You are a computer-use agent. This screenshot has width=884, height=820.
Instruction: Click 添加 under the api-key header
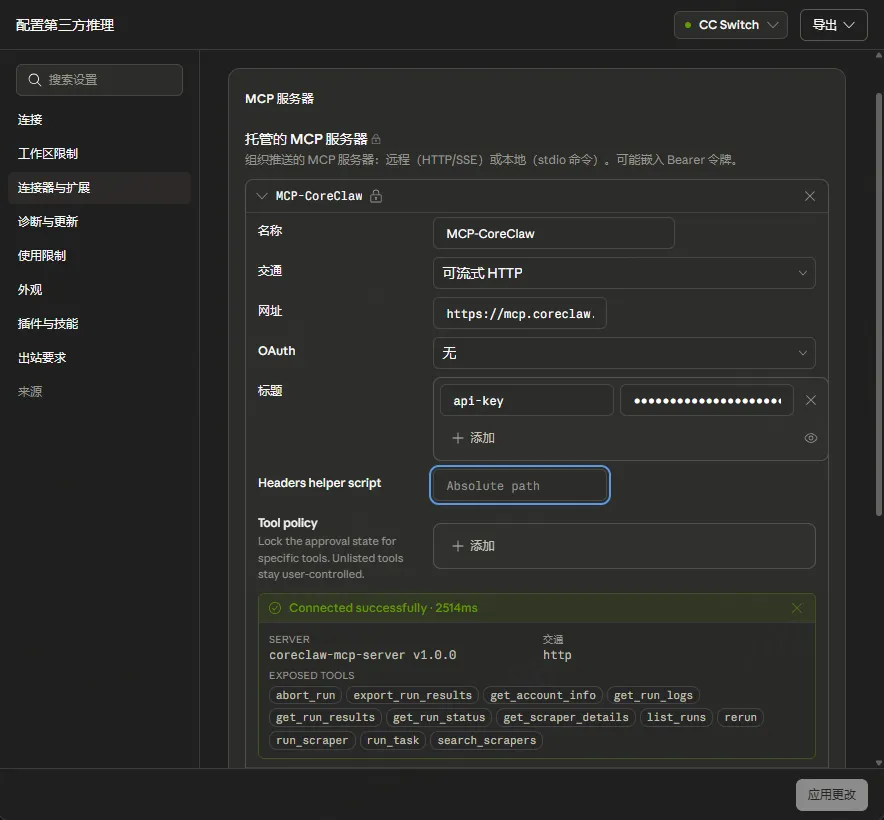[474, 438]
